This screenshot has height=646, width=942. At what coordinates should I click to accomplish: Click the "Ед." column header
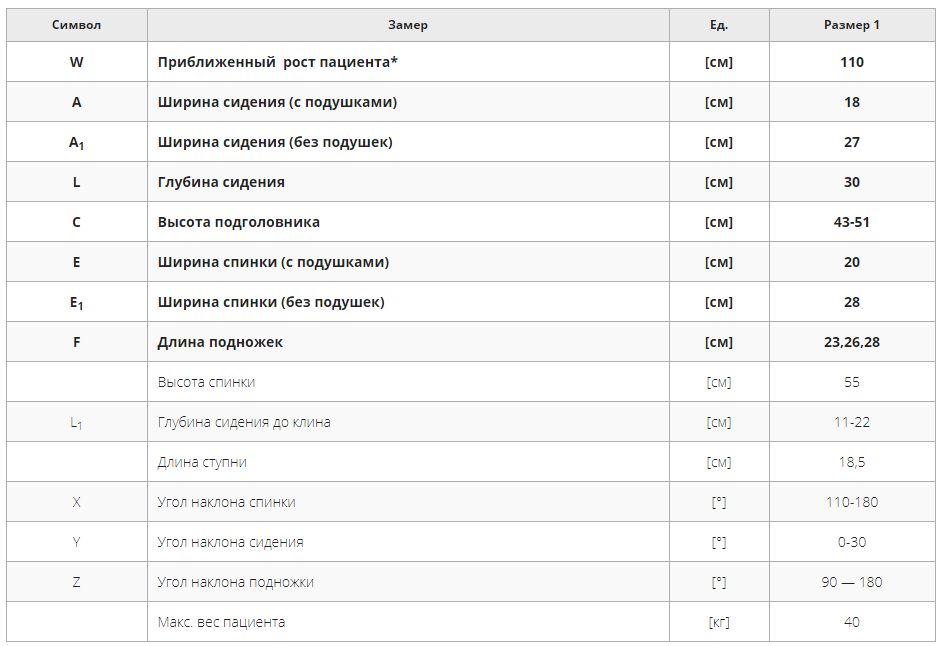tap(718, 25)
